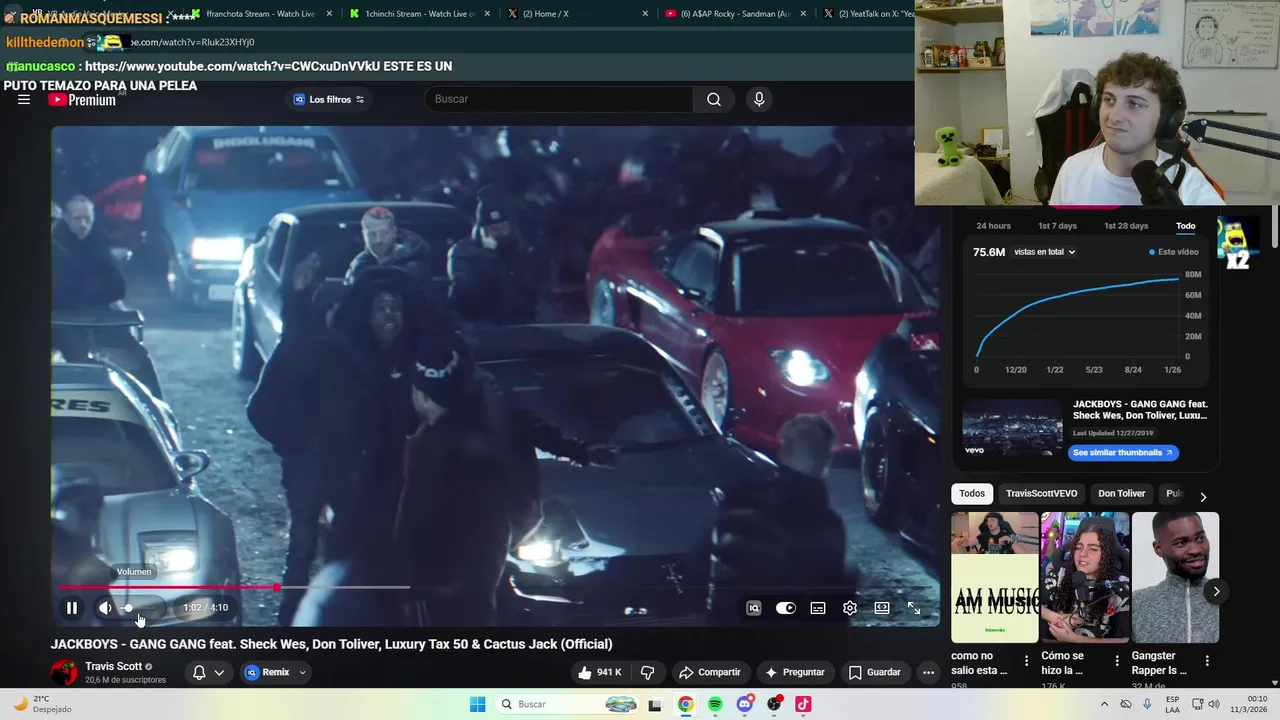Select the 1st 7 days tab
1280x720 pixels.
(x=1057, y=226)
